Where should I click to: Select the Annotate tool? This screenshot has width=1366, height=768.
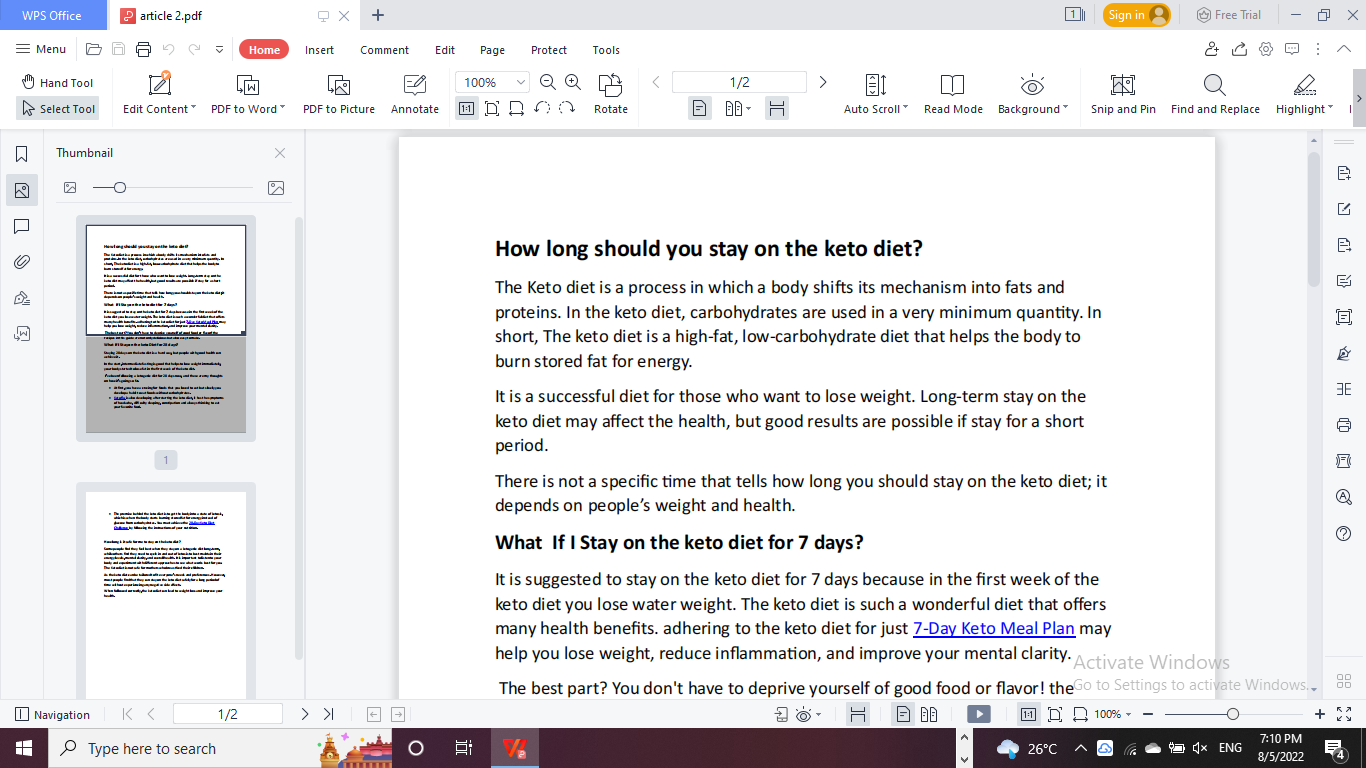point(414,95)
